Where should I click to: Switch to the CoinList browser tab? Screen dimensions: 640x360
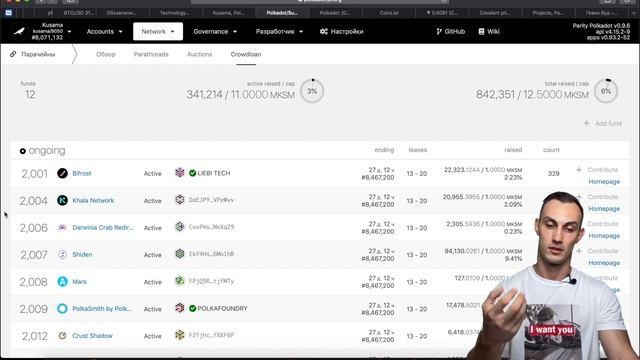[389, 13]
